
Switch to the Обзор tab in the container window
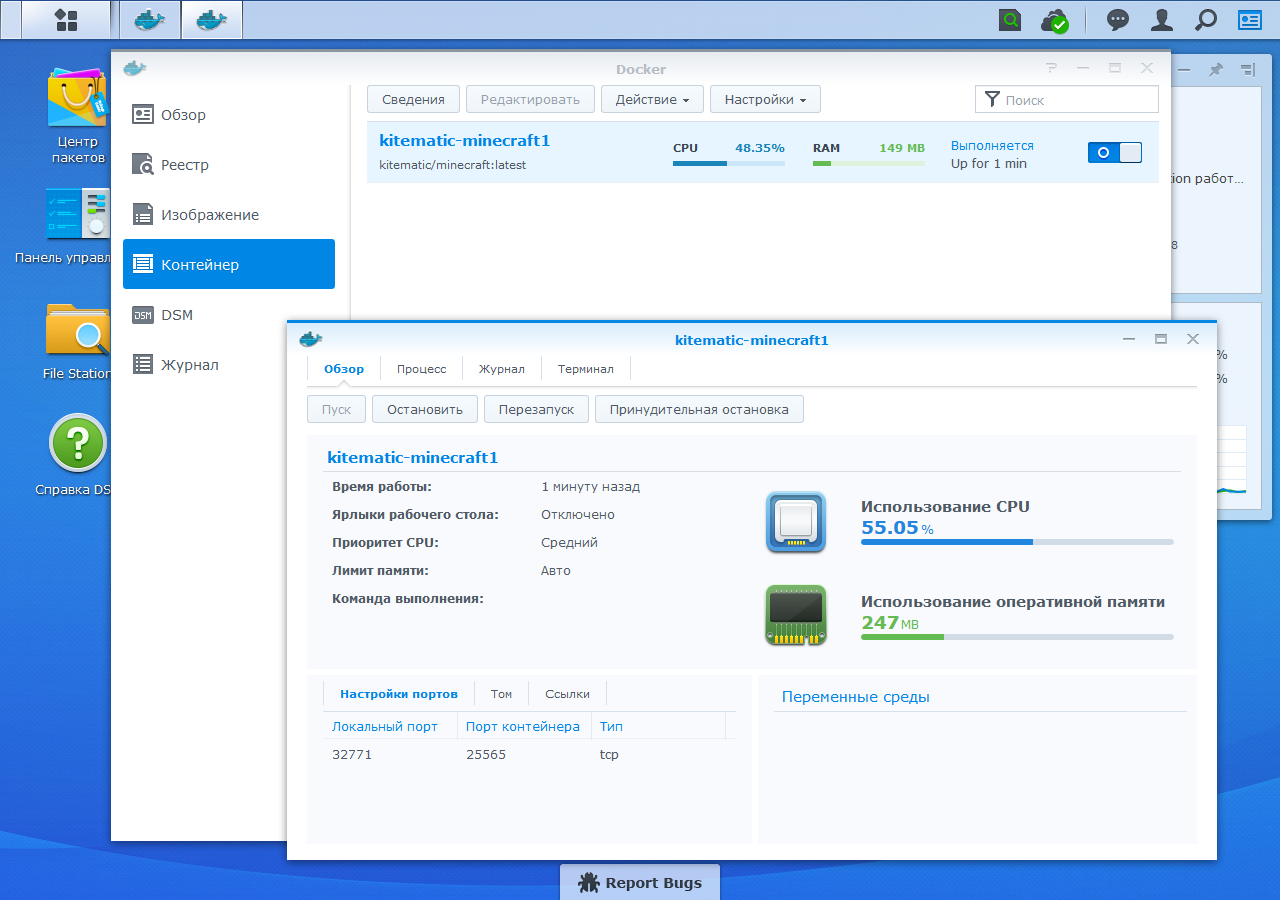pyautogui.click(x=344, y=369)
